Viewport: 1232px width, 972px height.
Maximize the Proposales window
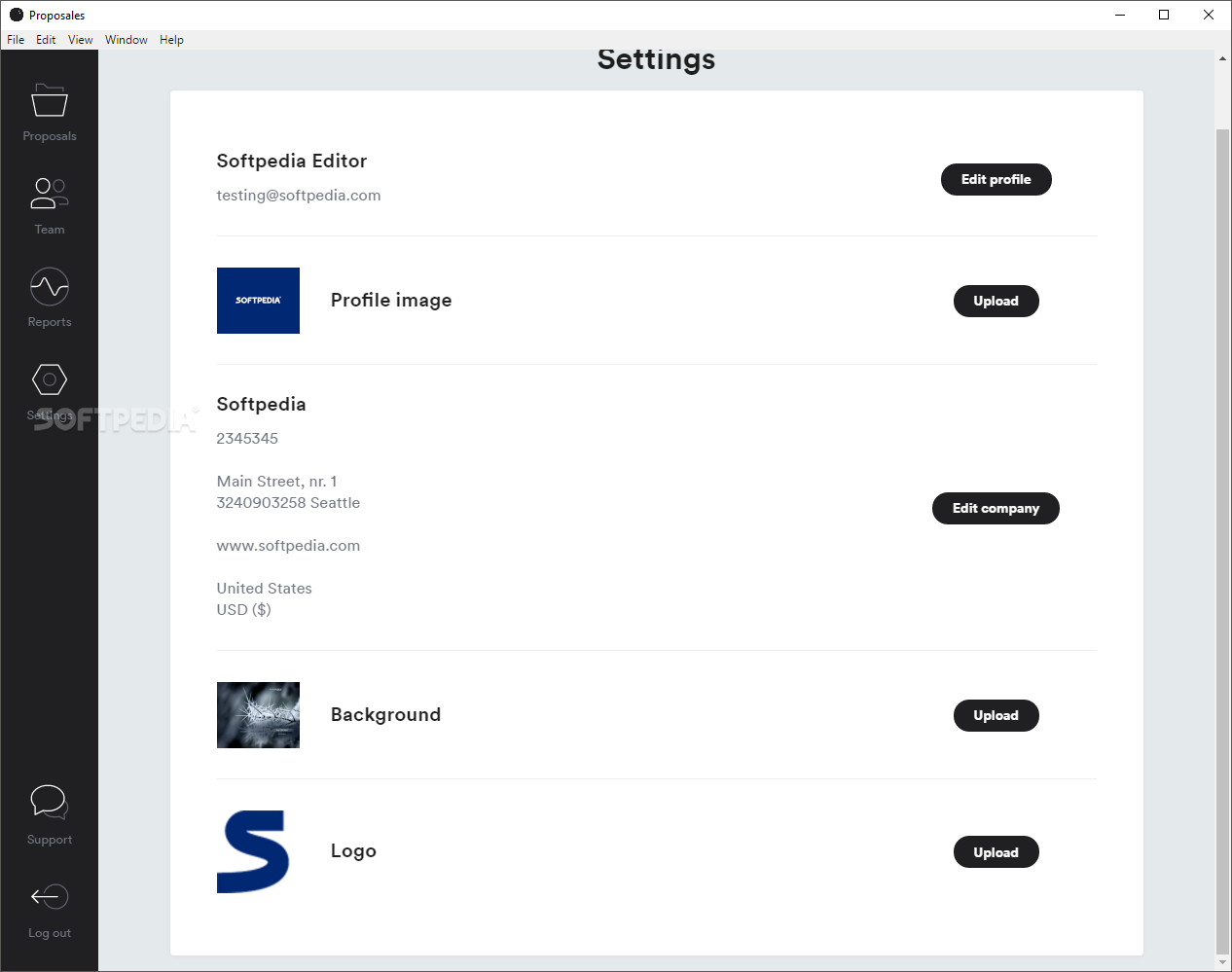point(1164,15)
